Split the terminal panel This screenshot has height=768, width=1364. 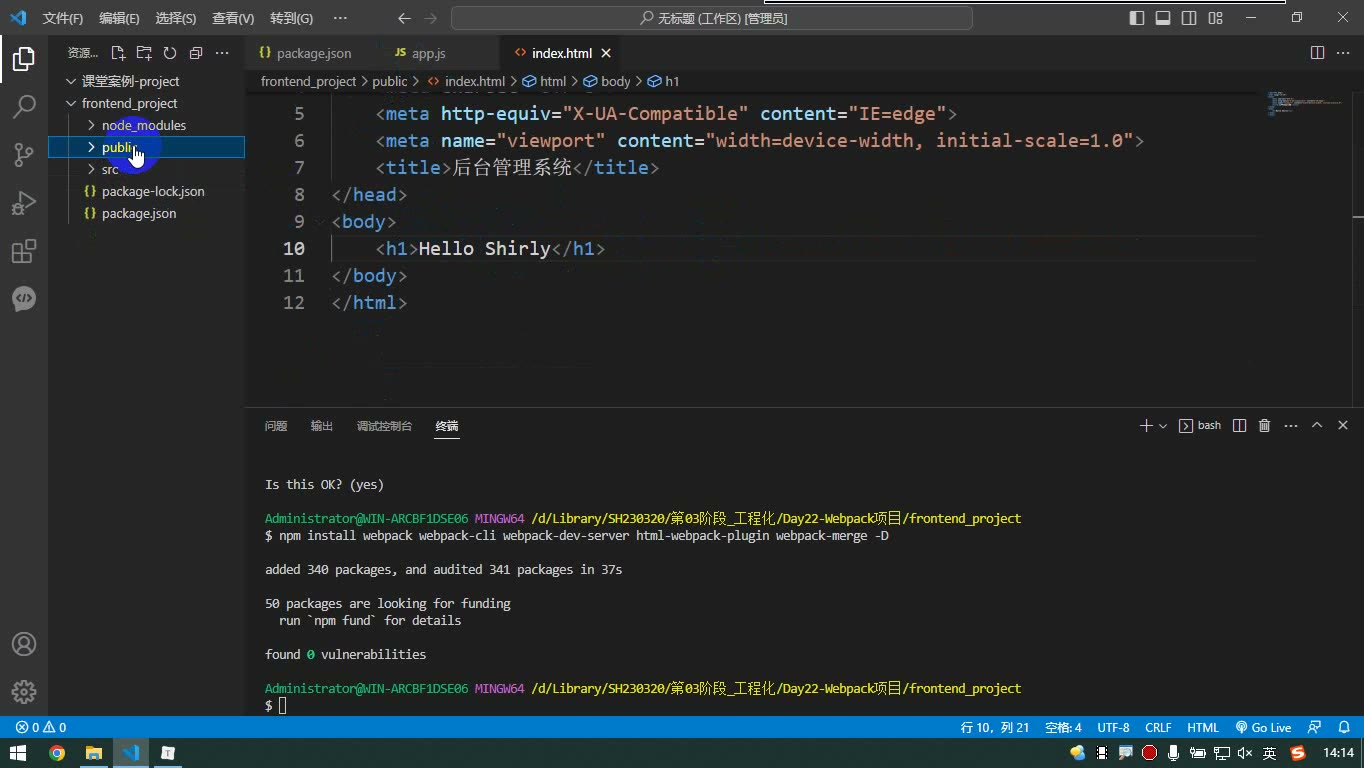(x=1239, y=426)
